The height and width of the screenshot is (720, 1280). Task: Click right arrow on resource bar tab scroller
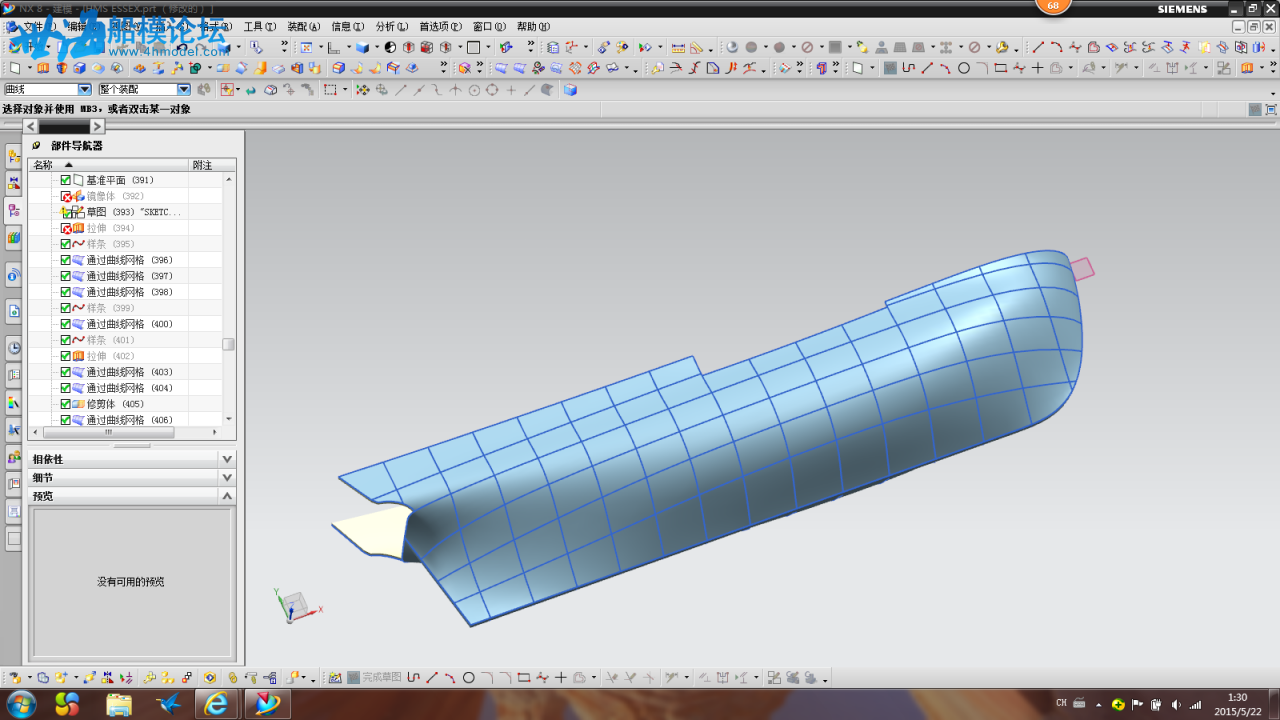click(97, 126)
